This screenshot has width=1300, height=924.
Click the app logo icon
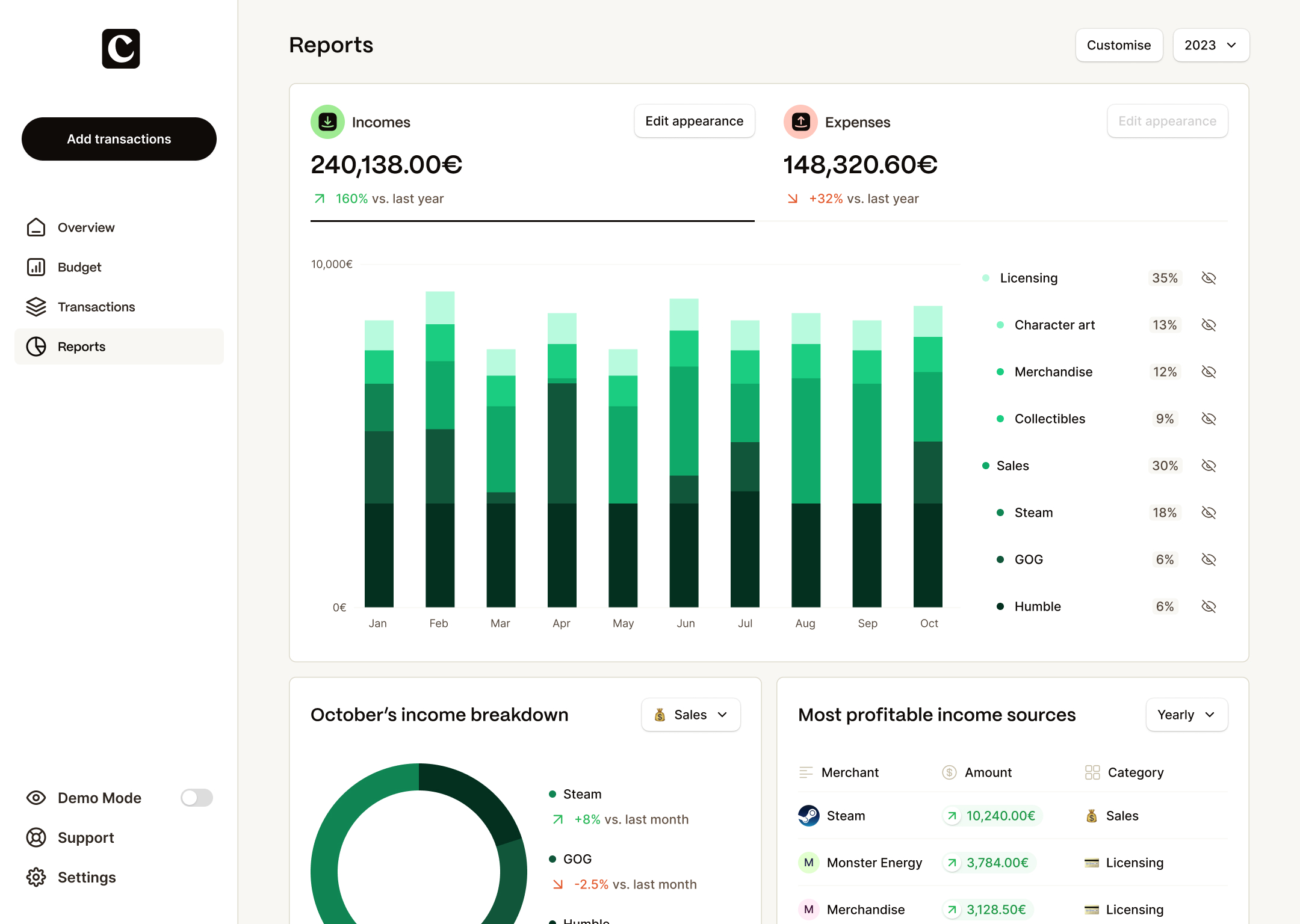[120, 49]
